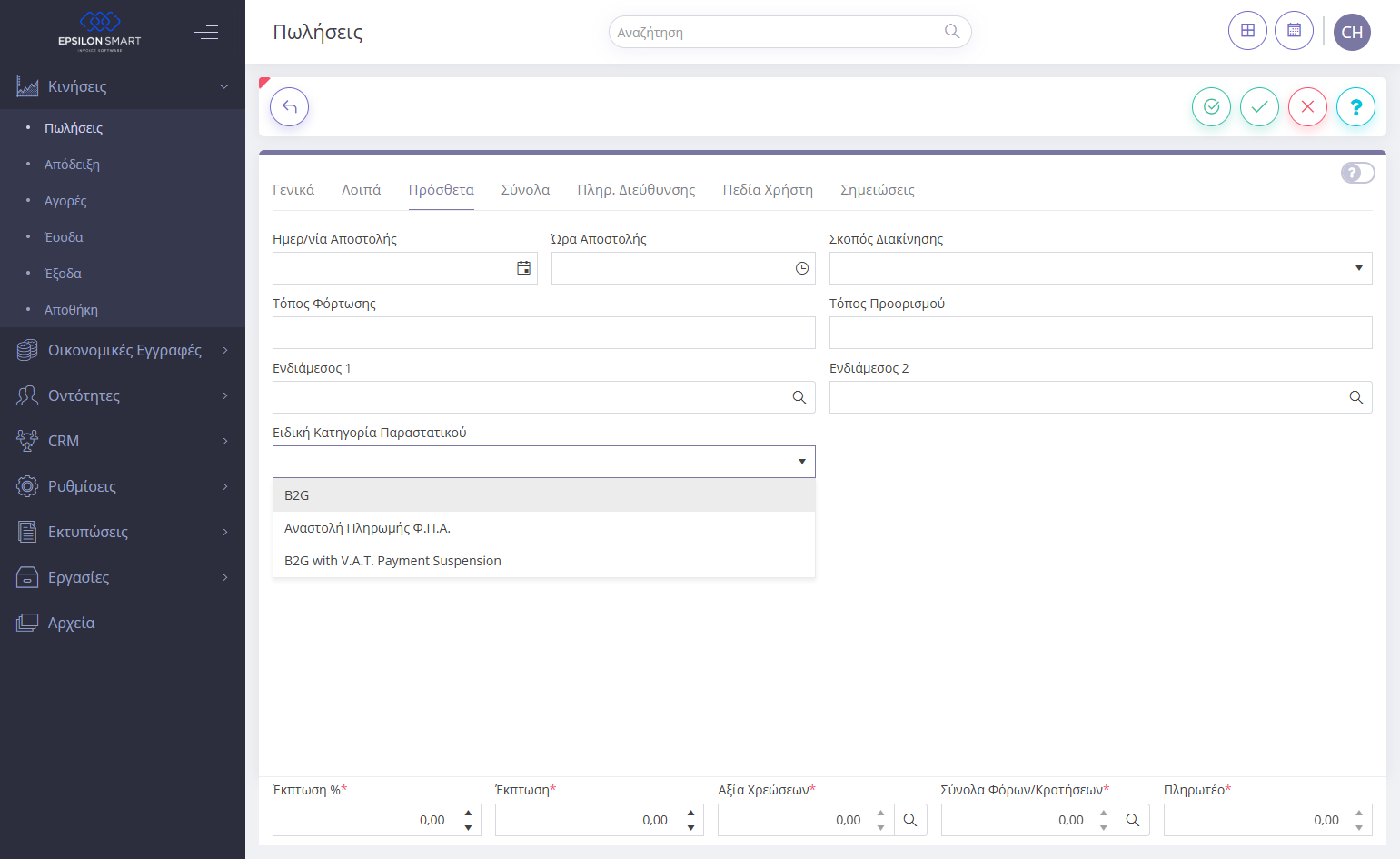Open time picker for Ώρα Αποστολής
This screenshot has height=859, width=1400.
tap(801, 268)
